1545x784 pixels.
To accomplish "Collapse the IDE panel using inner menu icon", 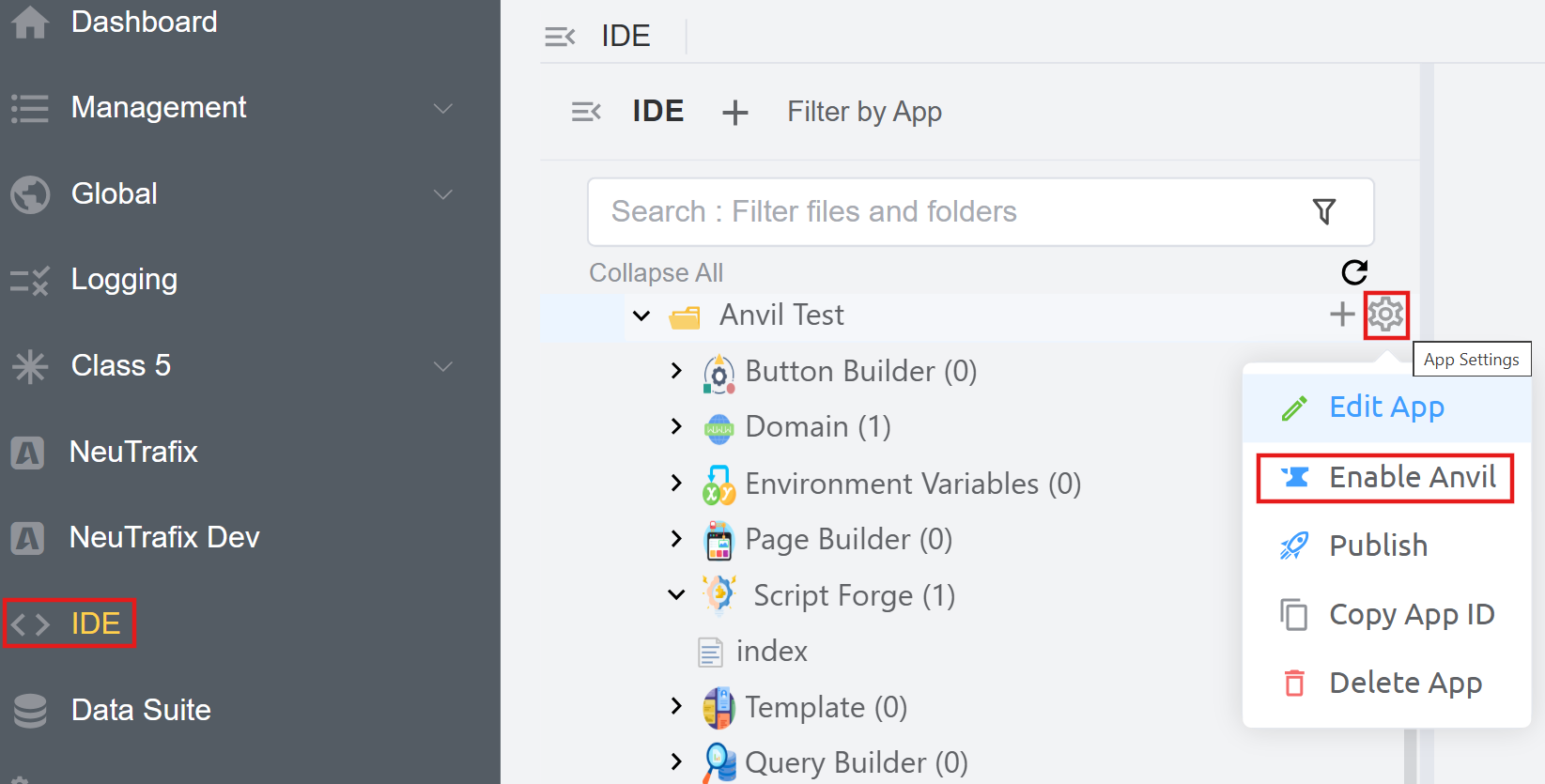I will coord(586,113).
